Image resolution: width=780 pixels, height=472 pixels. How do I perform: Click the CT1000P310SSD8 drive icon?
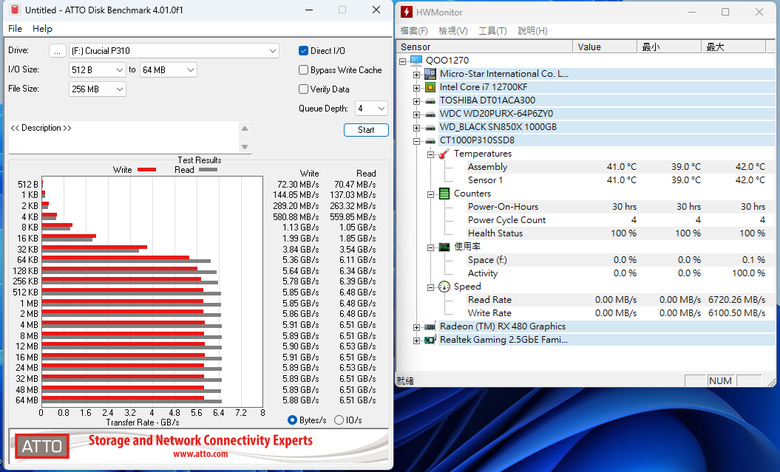(430, 141)
